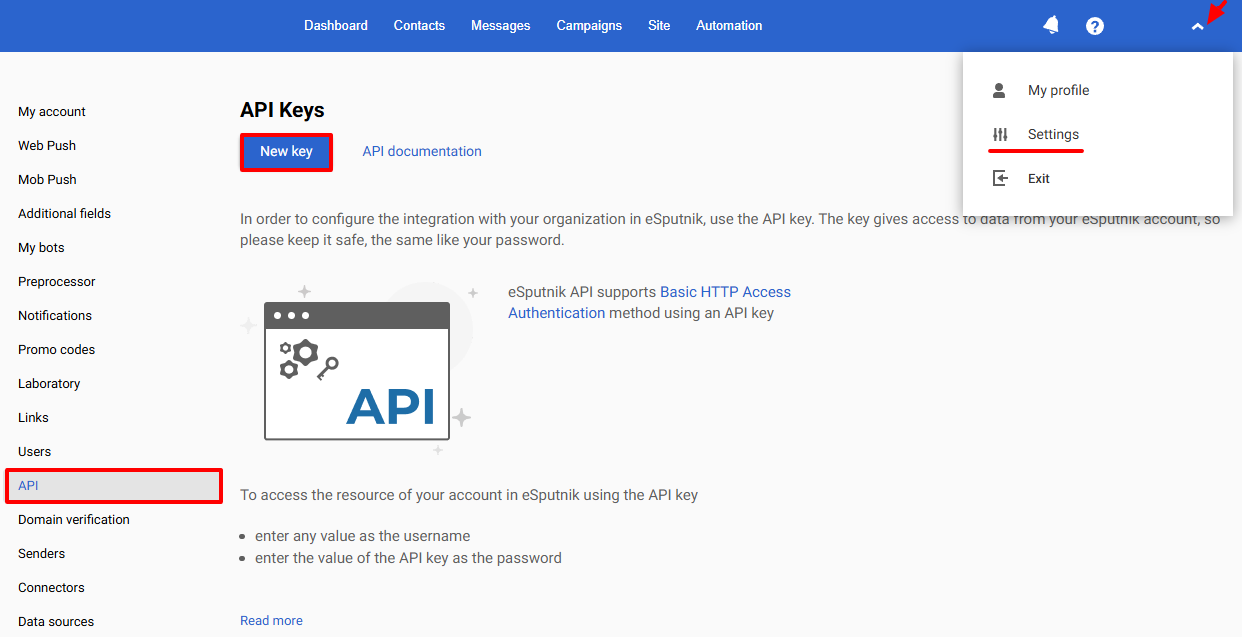Image resolution: width=1242 pixels, height=637 pixels.
Task: Select Preprocessor in the sidebar
Action: tap(57, 281)
